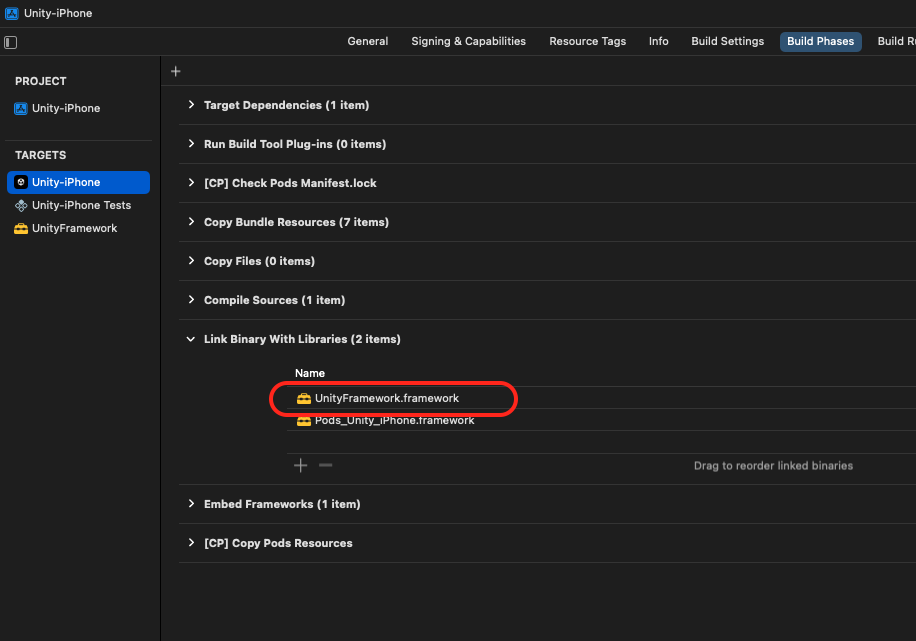Image resolution: width=916 pixels, height=641 pixels.
Task: Open the Build Settings tab
Action: pos(727,41)
